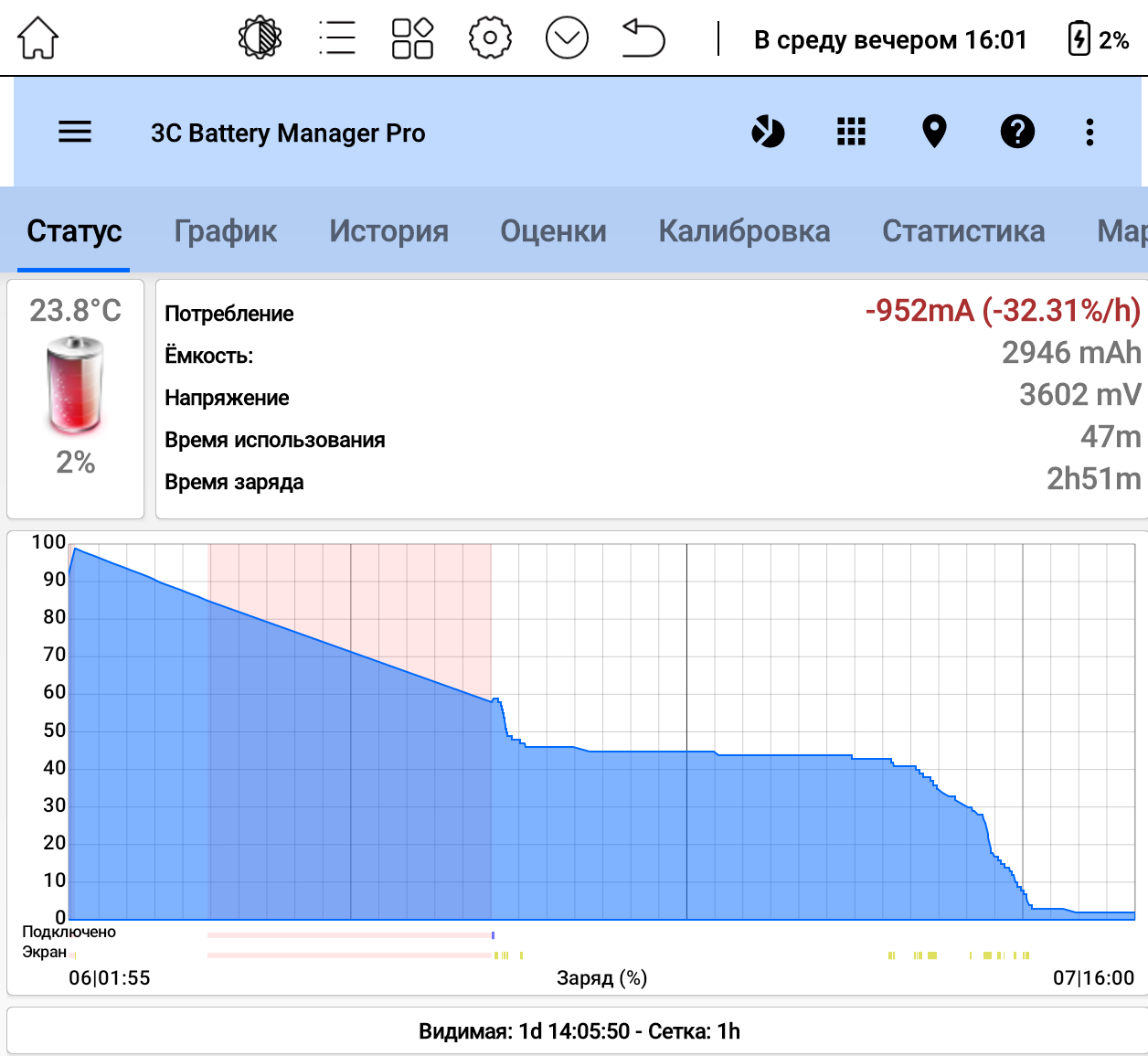Image resolution: width=1148 pixels, height=1056 pixels.
Task: Tap the 2h51m charge time value
Action: click(x=1094, y=479)
